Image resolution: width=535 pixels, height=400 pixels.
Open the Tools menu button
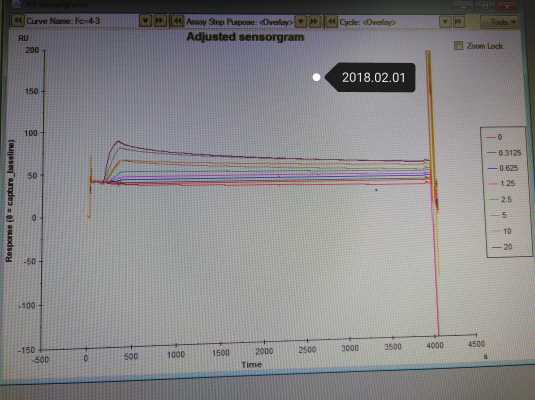tap(500, 22)
